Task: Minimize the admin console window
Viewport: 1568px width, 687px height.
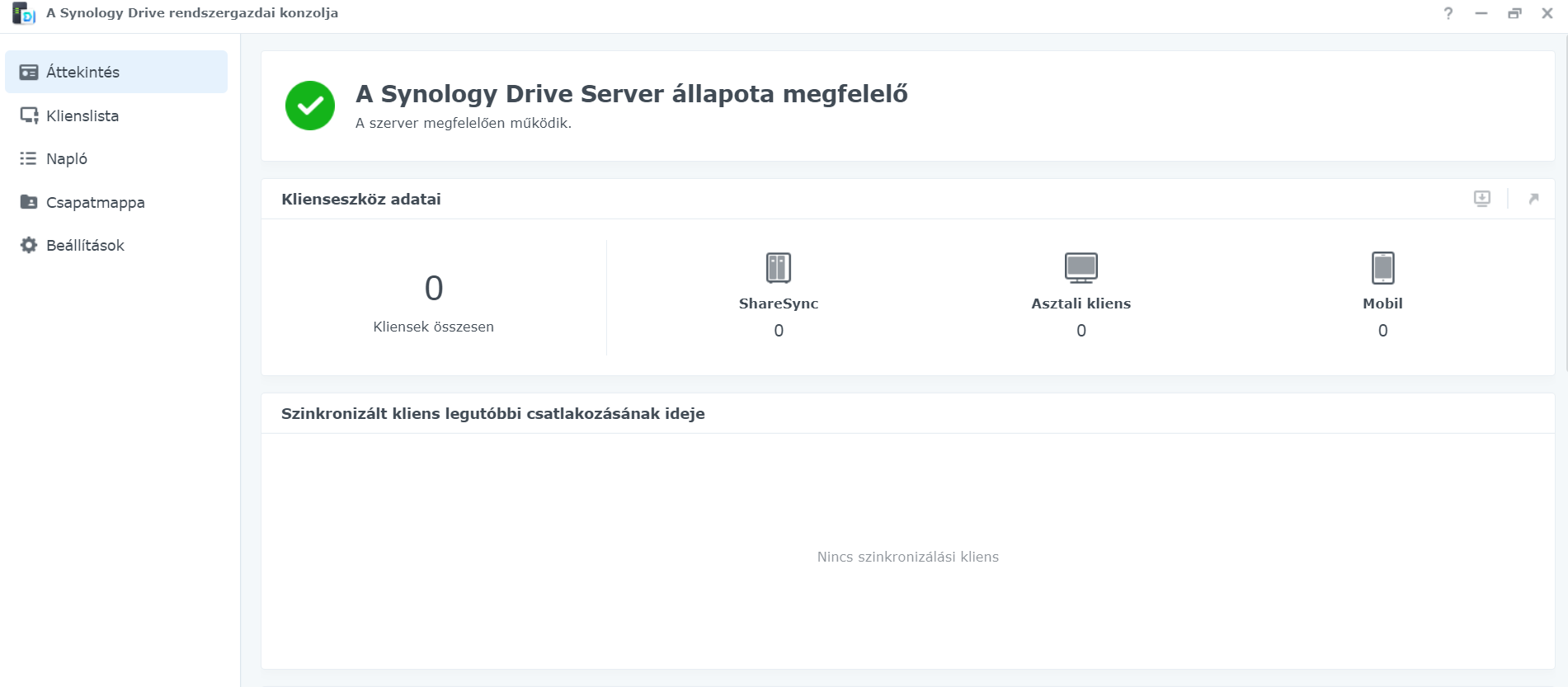Action: click(x=1481, y=13)
